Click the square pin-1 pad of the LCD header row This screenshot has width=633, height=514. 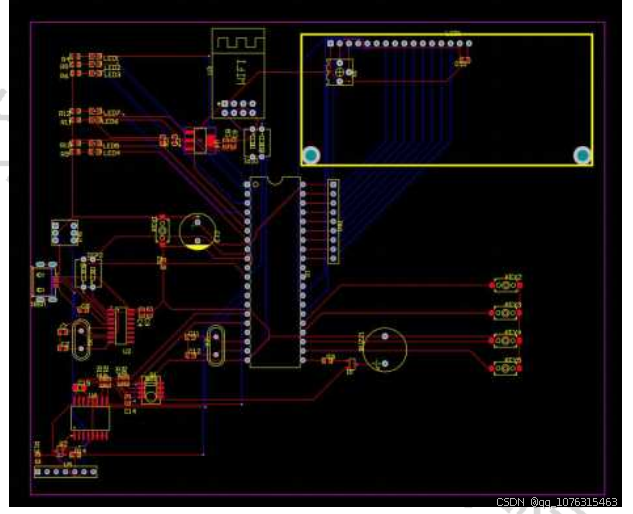pos(331,43)
